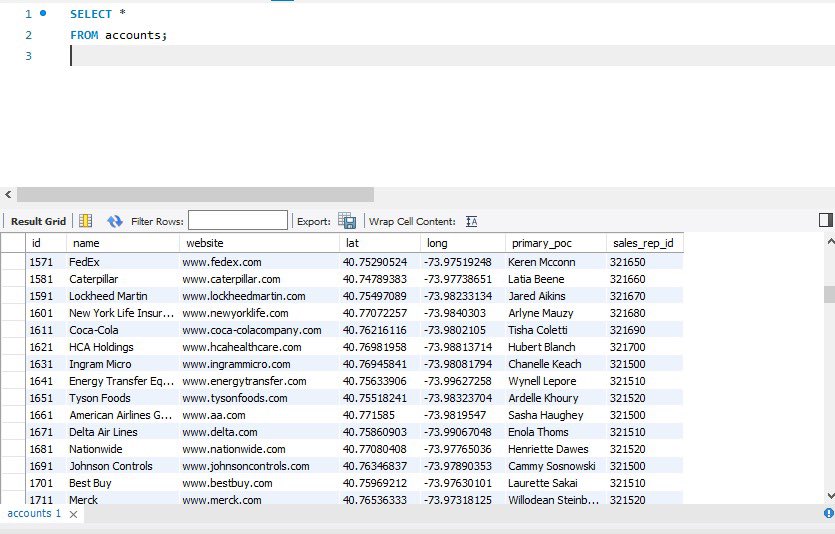
Task: Click the Result Grid label
Action: 38,221
